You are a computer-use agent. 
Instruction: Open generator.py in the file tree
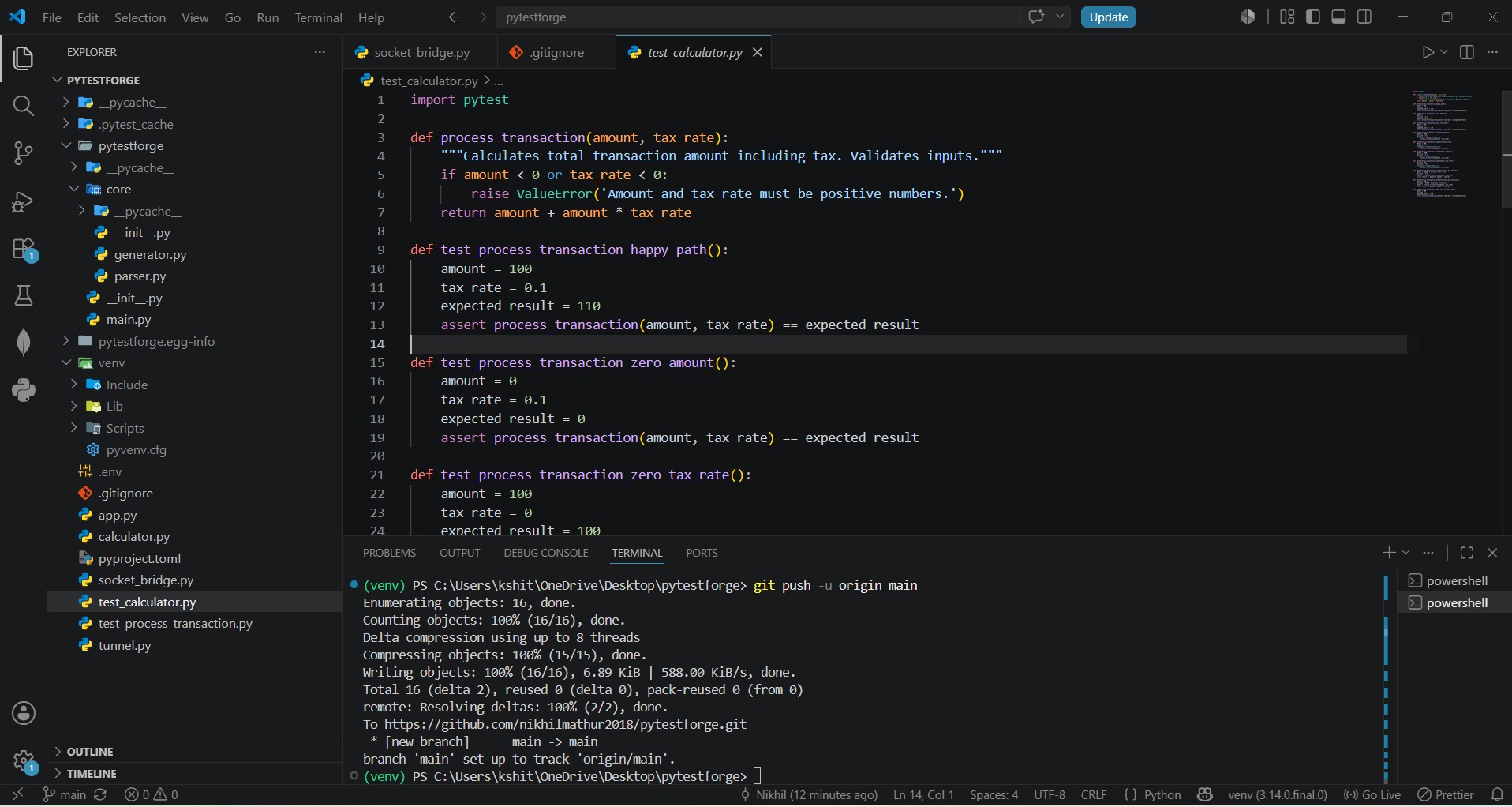click(150, 255)
